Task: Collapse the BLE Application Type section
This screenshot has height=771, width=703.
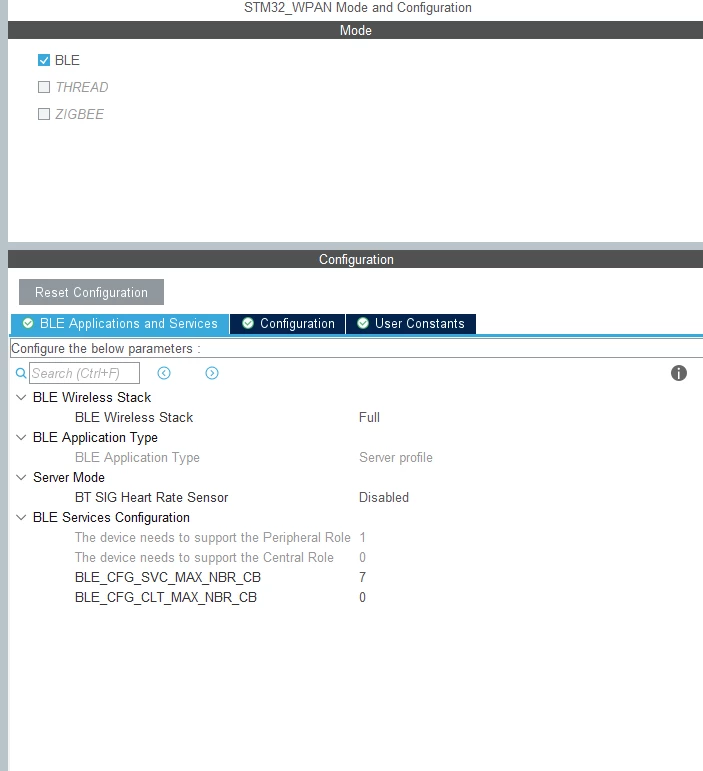Action: pyautogui.click(x=21, y=437)
